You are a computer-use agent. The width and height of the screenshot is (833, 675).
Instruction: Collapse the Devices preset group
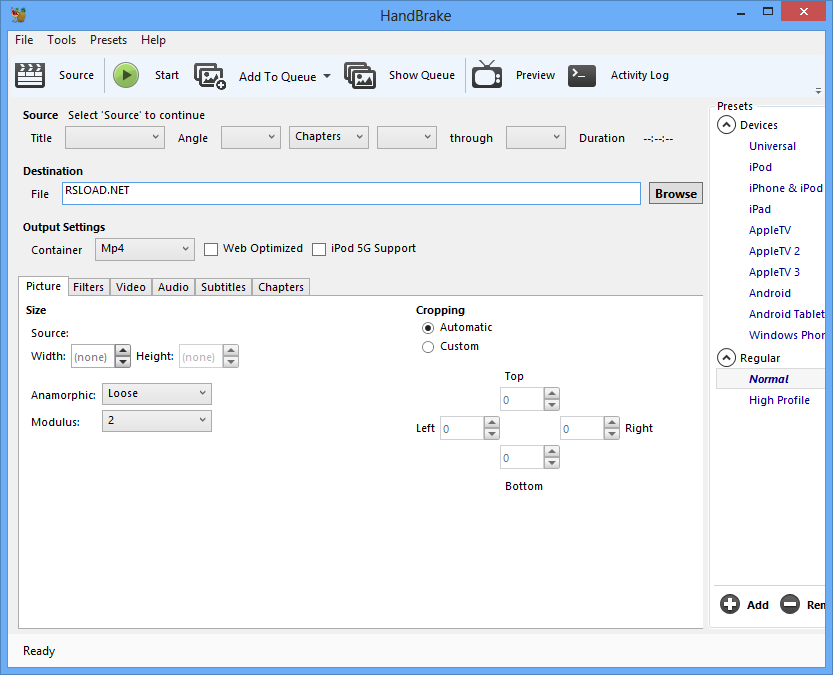[x=725, y=124]
